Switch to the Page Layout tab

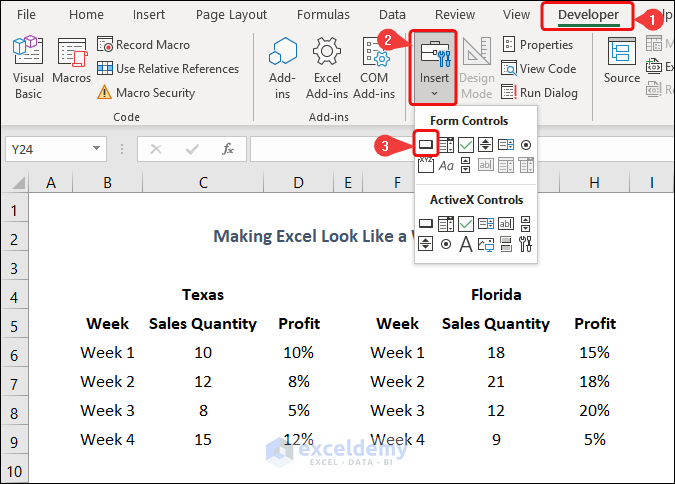click(232, 15)
